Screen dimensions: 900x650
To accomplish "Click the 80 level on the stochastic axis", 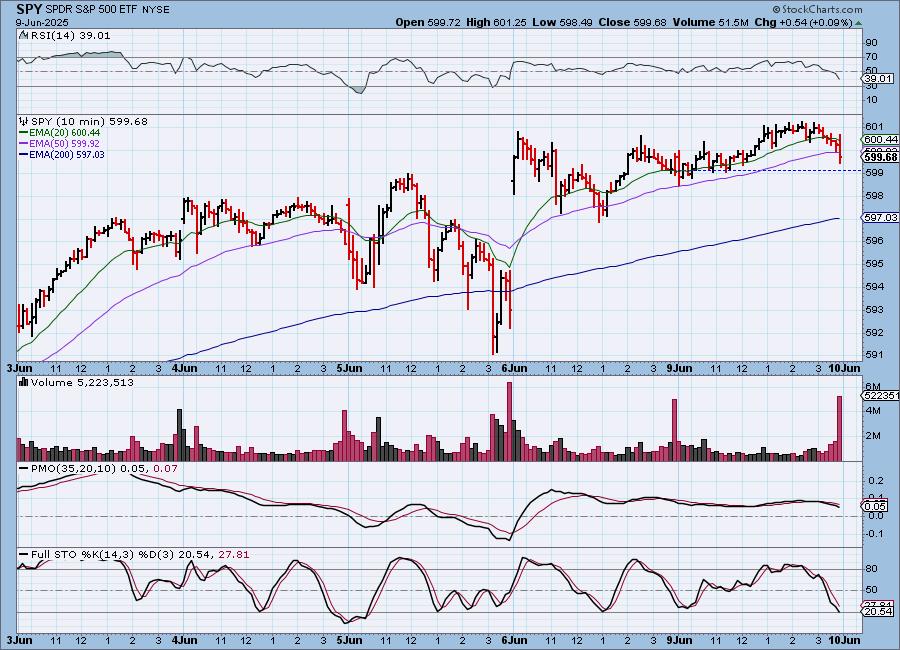I will (x=871, y=568).
